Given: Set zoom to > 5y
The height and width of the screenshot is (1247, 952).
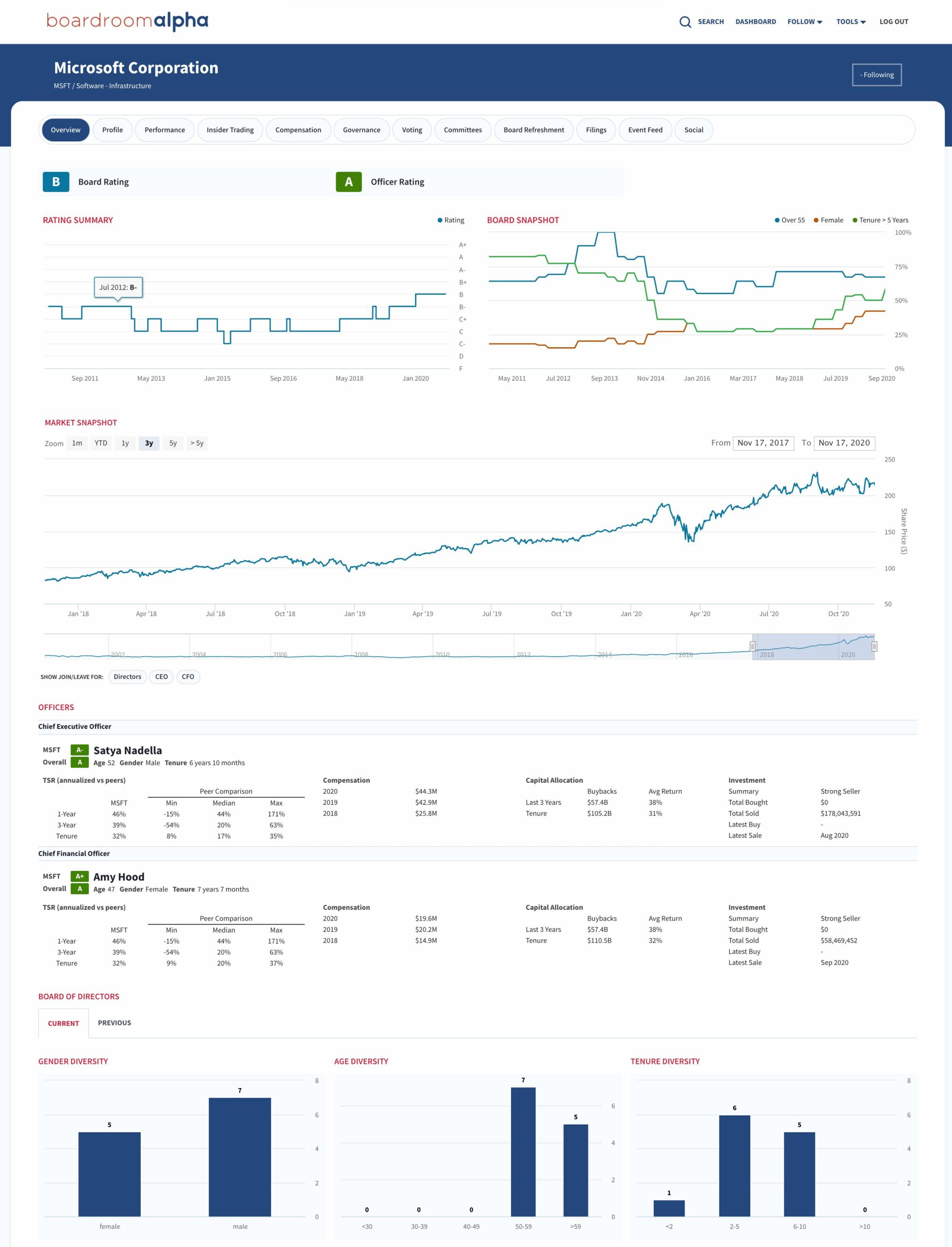Looking at the screenshot, I should click(x=197, y=443).
